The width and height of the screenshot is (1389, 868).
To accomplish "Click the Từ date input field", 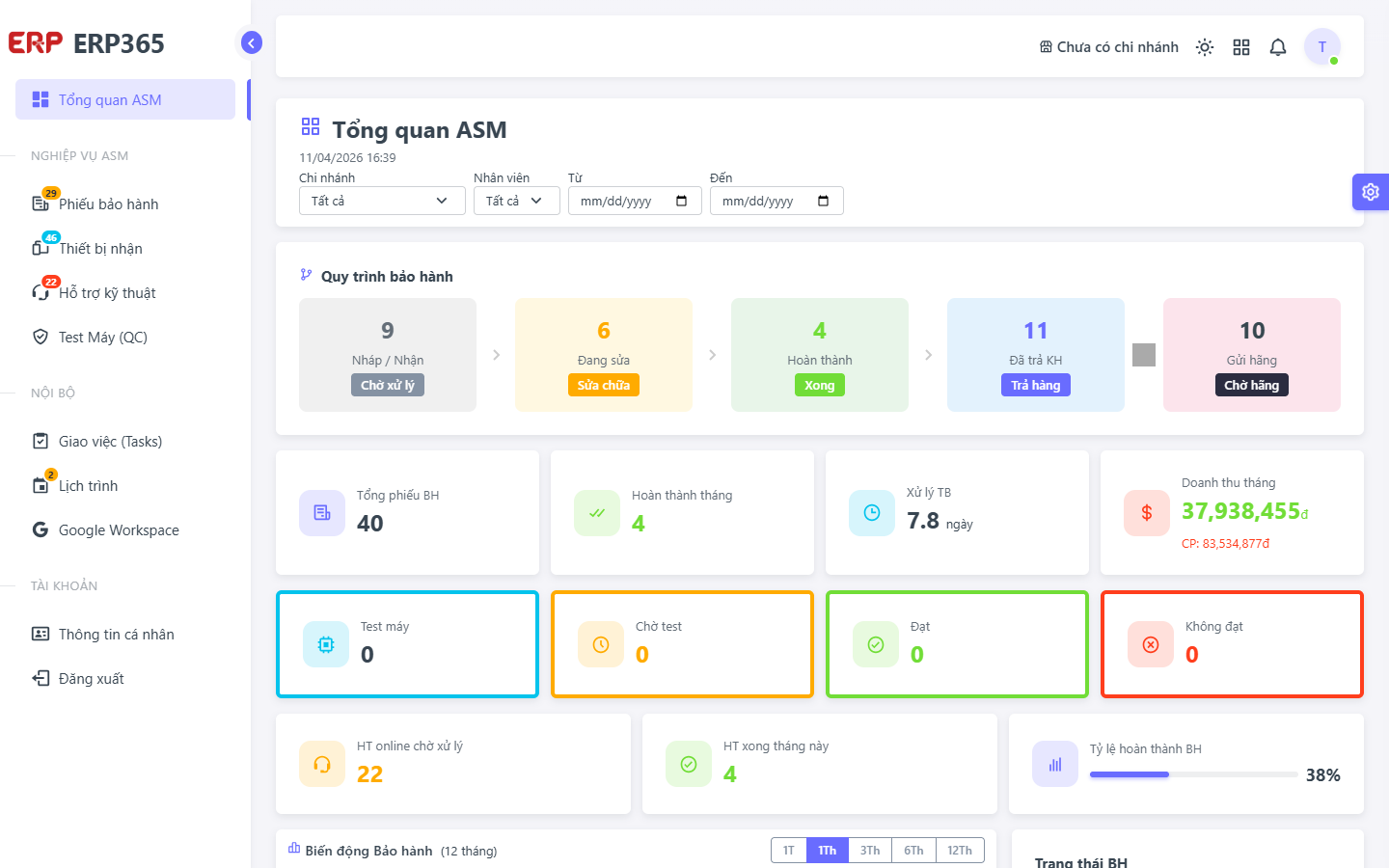I will pos(635,201).
